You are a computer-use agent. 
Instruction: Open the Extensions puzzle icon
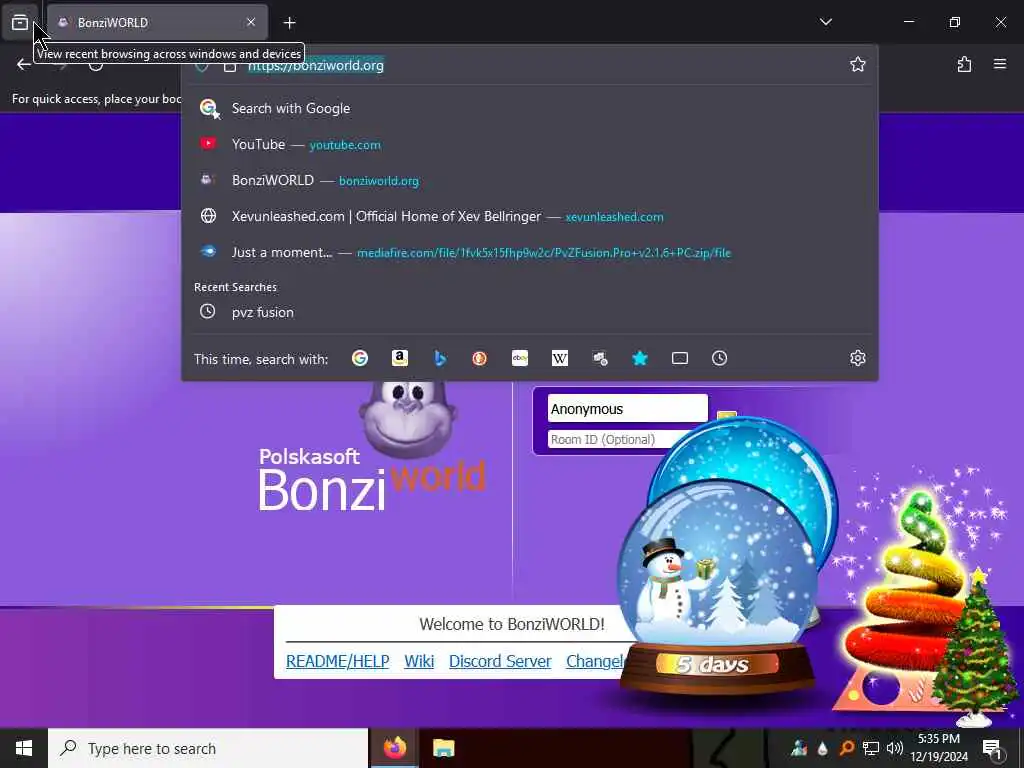click(964, 64)
